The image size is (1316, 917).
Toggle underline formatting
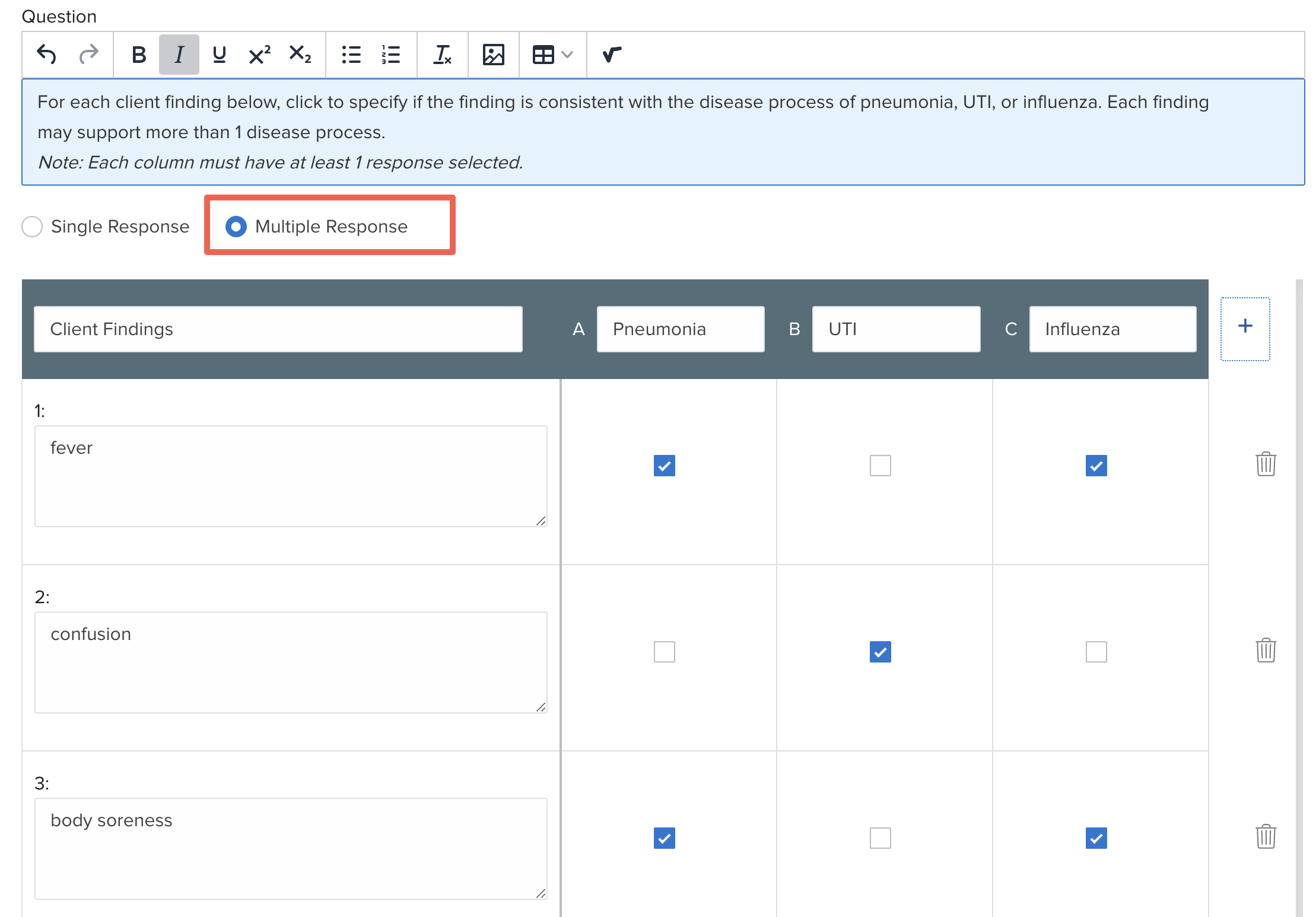point(218,54)
